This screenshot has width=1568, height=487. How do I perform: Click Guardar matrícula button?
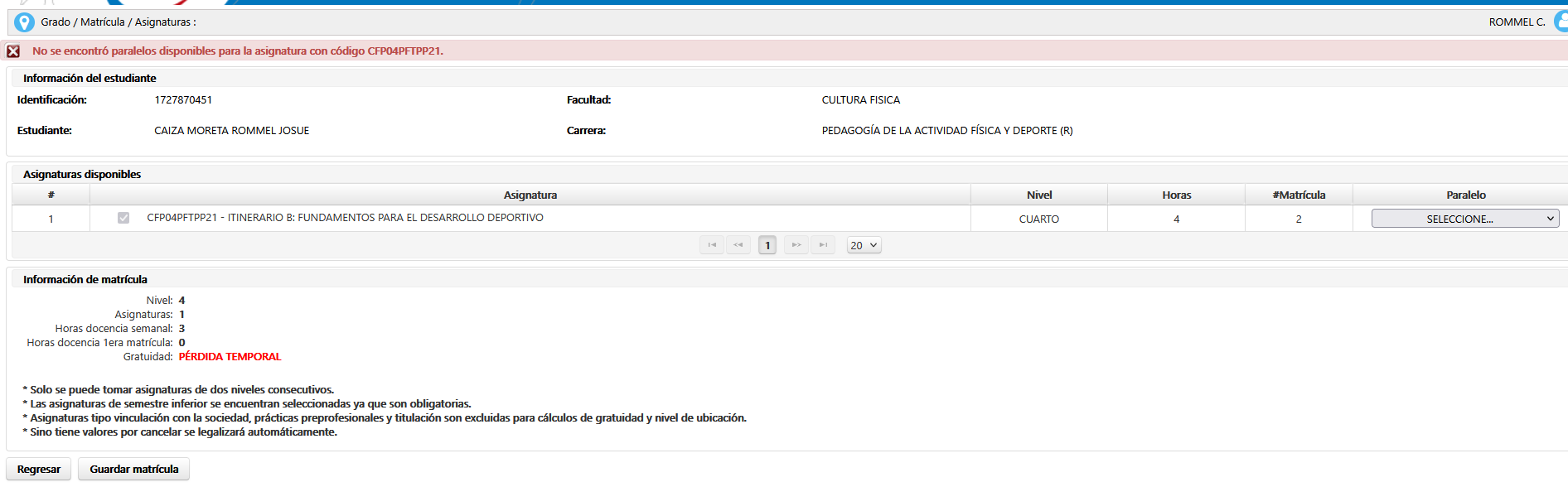pyautogui.click(x=134, y=469)
